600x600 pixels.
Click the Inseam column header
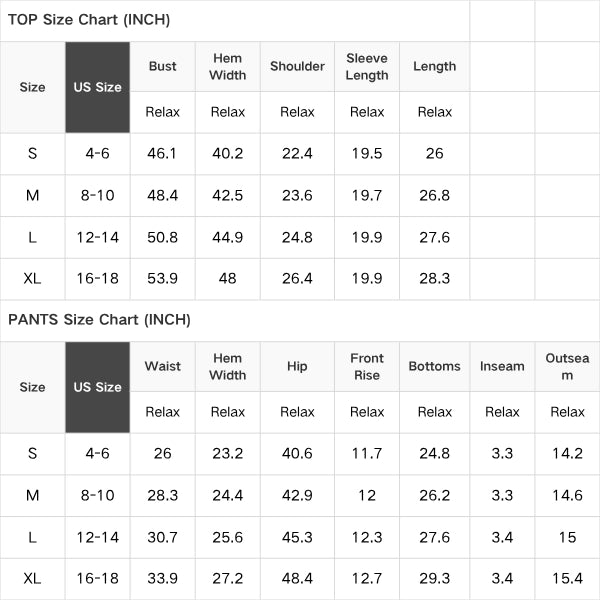502,366
